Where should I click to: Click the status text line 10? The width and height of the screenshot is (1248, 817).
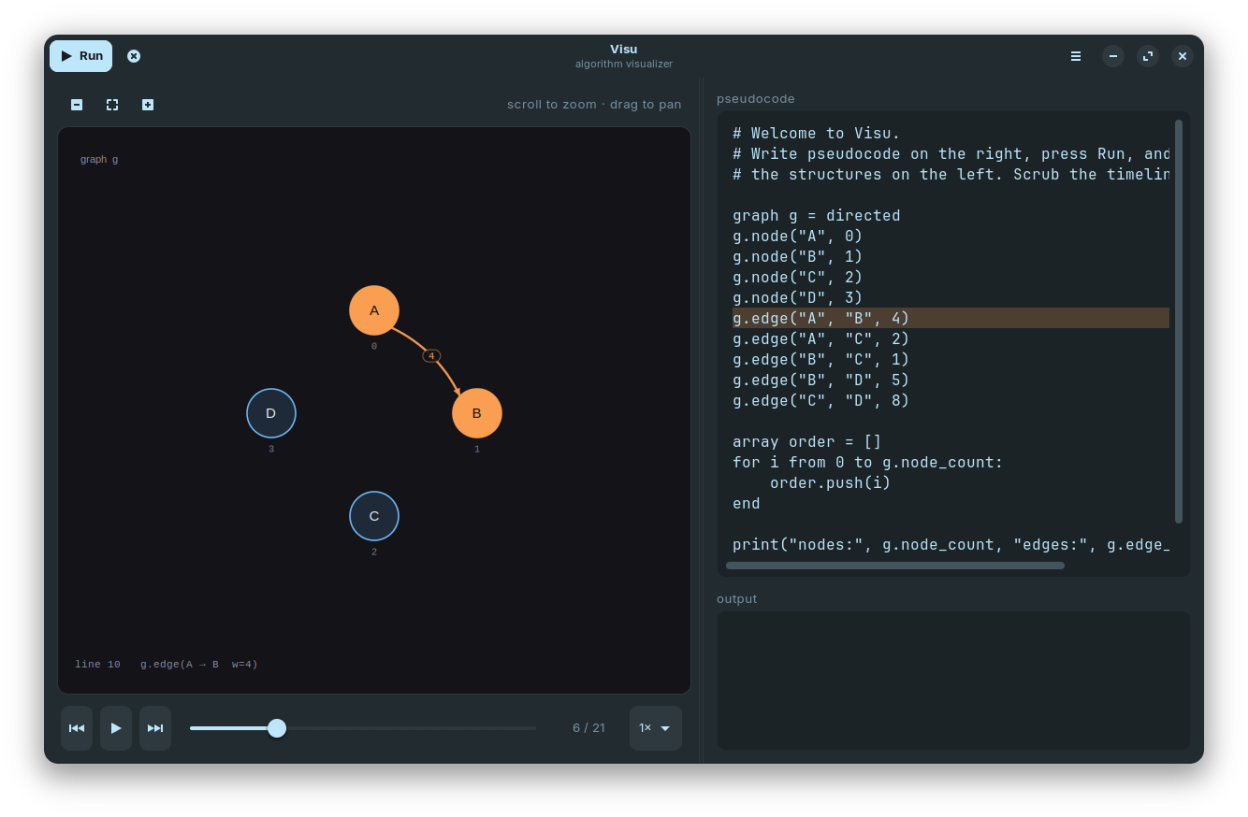(x=98, y=664)
